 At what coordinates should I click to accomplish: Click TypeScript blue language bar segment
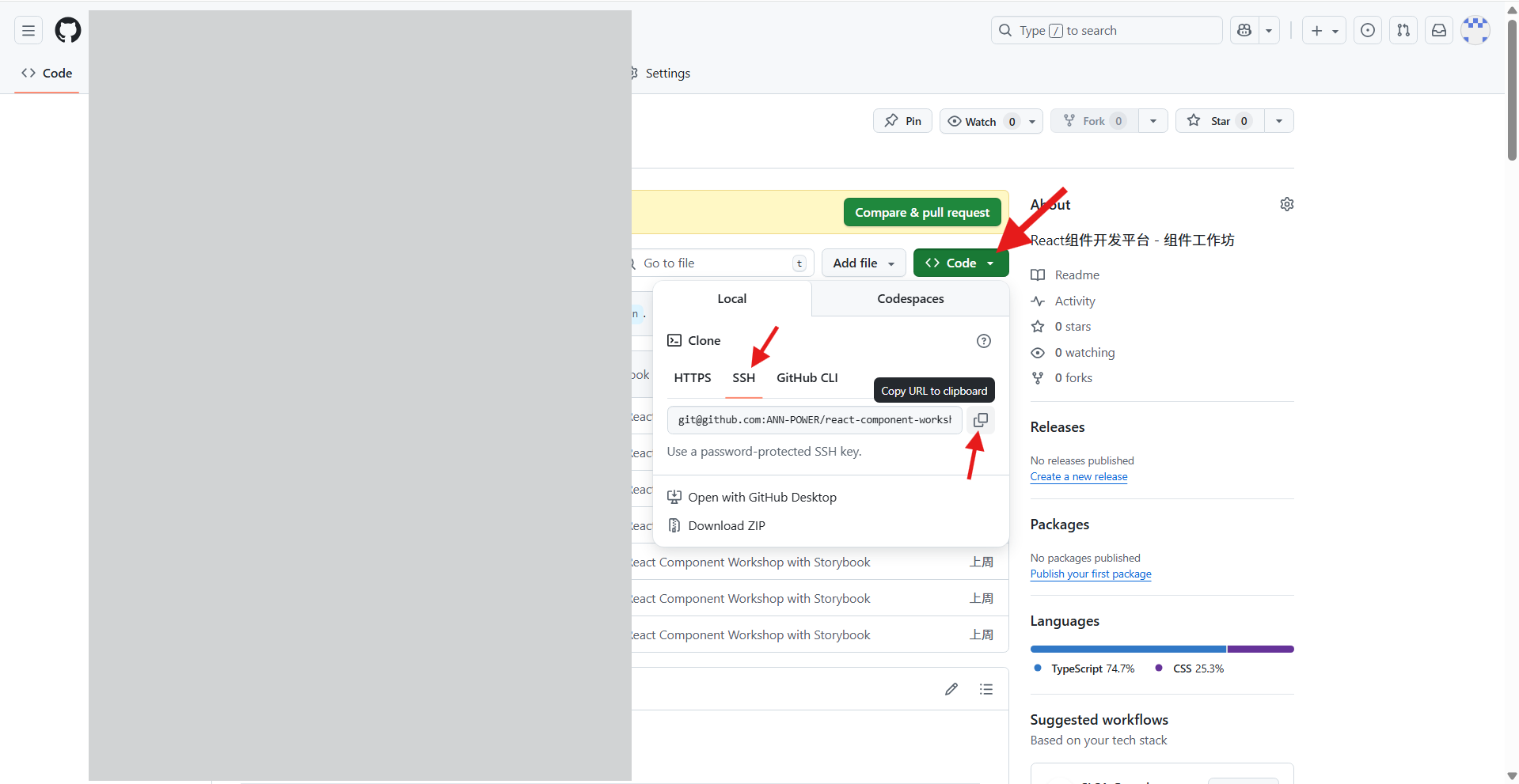pos(1128,649)
